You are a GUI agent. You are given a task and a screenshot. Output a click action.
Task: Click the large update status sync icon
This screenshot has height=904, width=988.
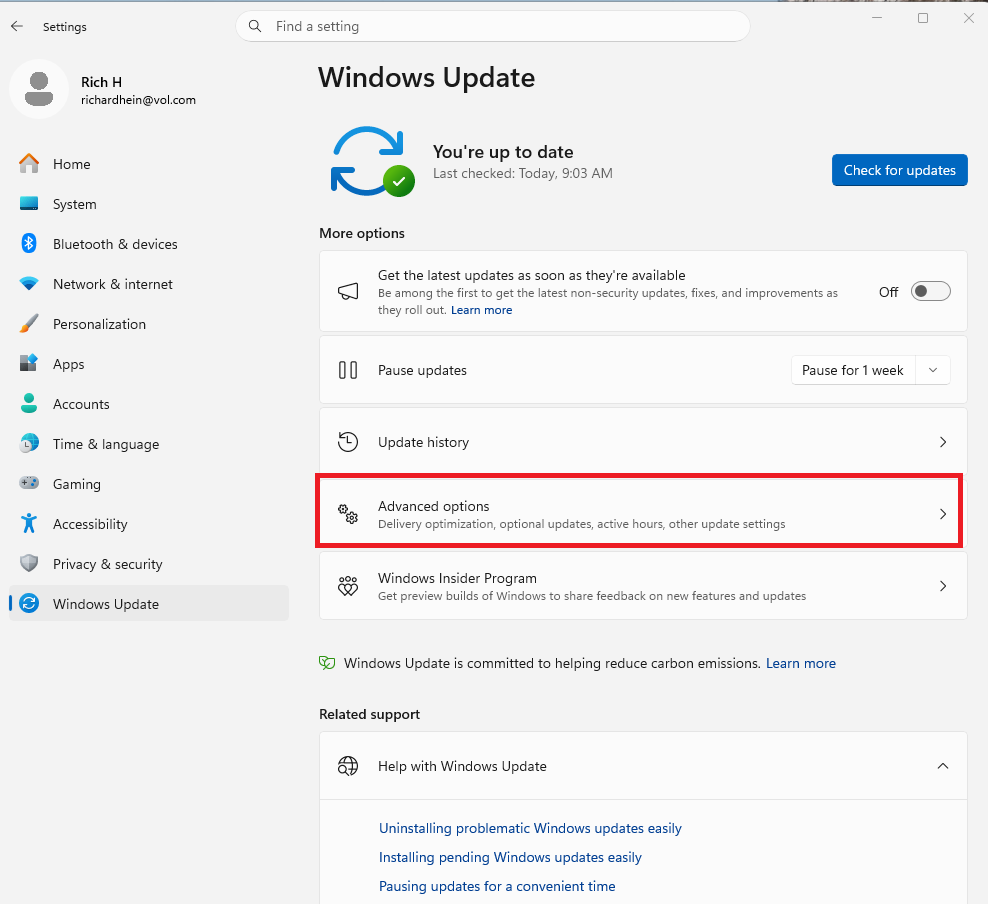[372, 162]
